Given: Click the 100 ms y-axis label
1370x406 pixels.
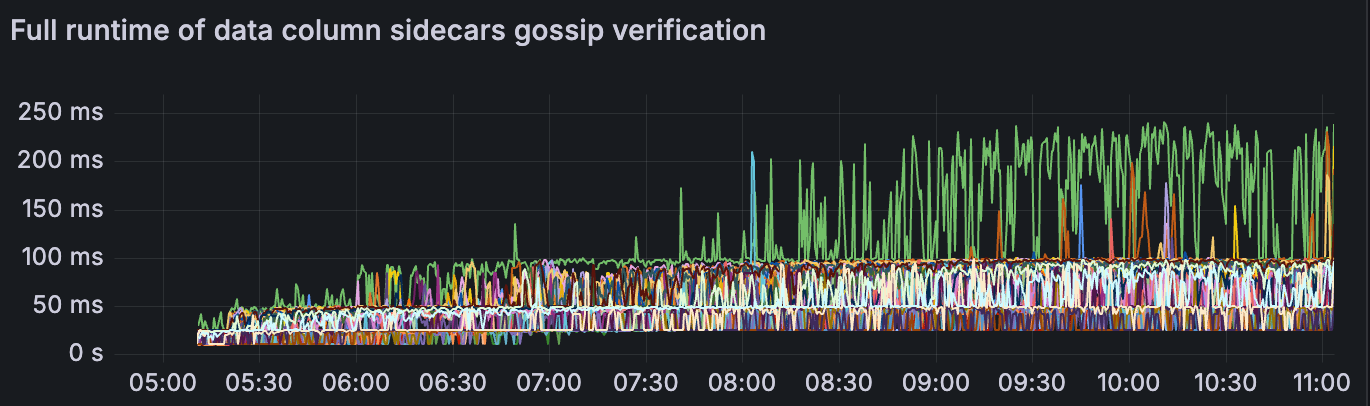Looking at the screenshot, I should click(61, 257).
